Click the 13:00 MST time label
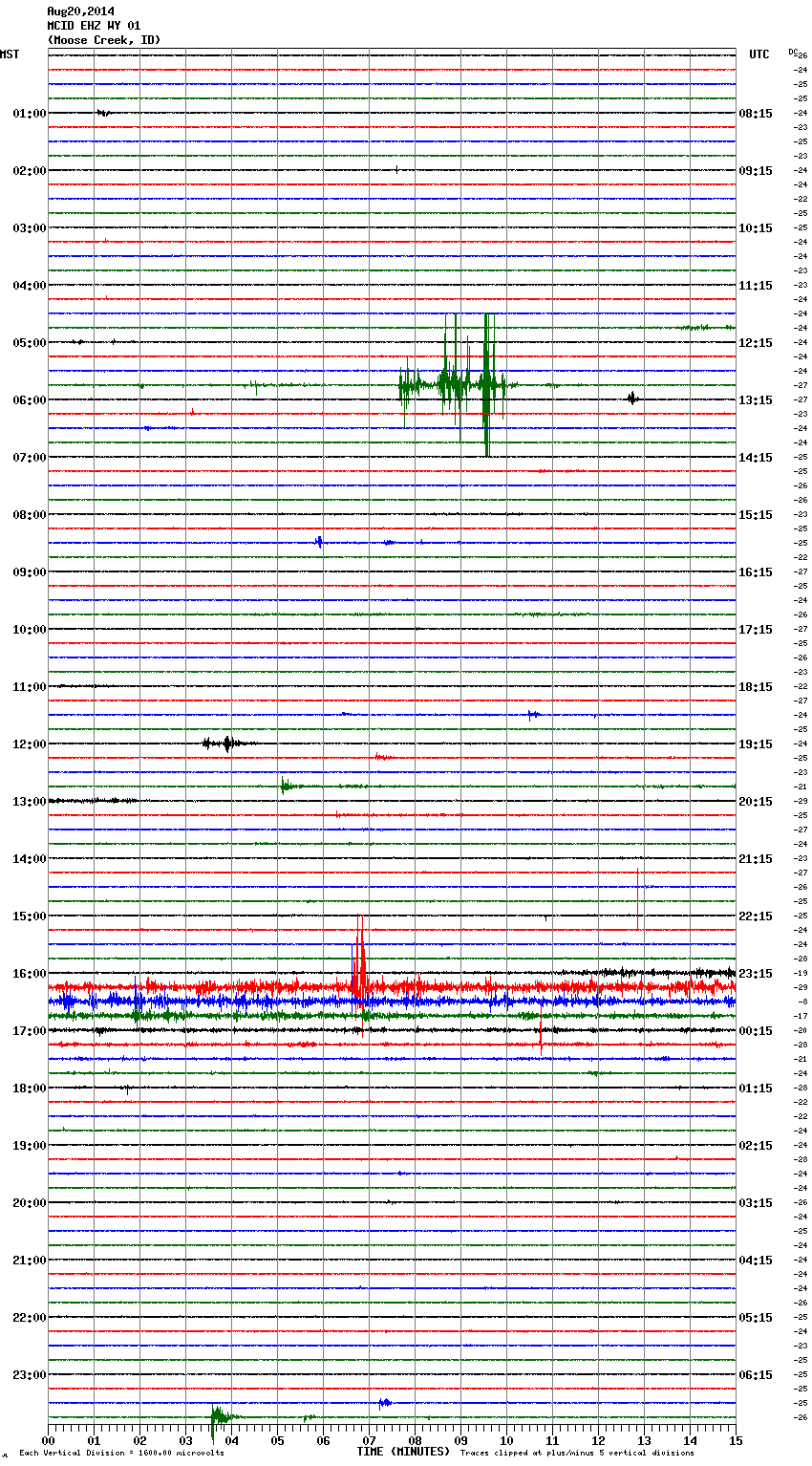 tap(30, 802)
